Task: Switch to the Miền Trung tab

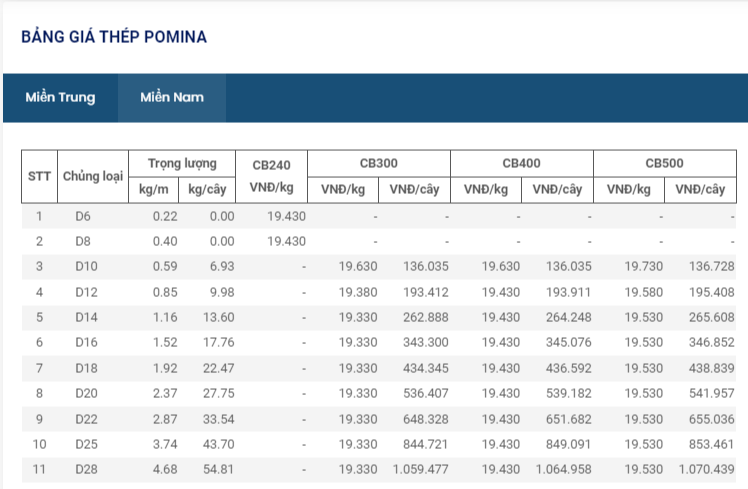Action: click(60, 97)
